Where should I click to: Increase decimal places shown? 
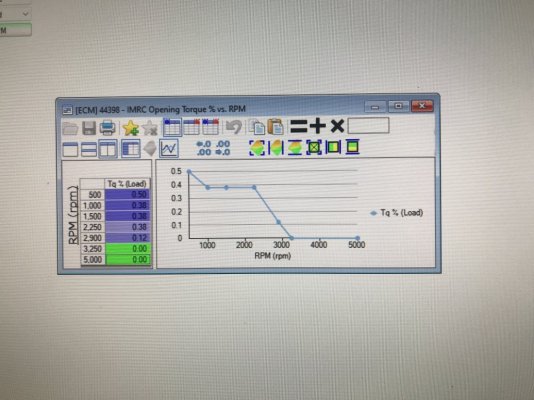[204, 148]
